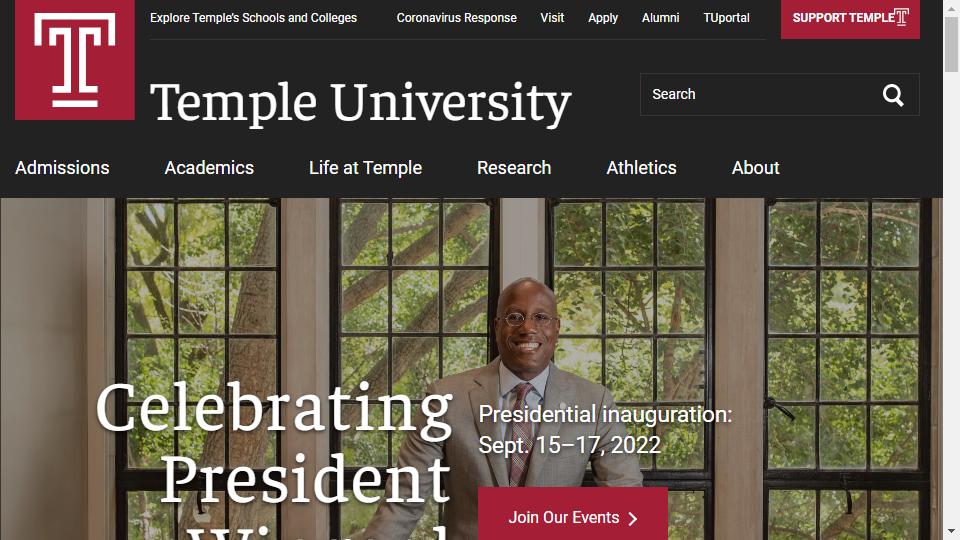Click the search magnifier icon
Viewport: 960px width, 540px height.
coord(893,95)
